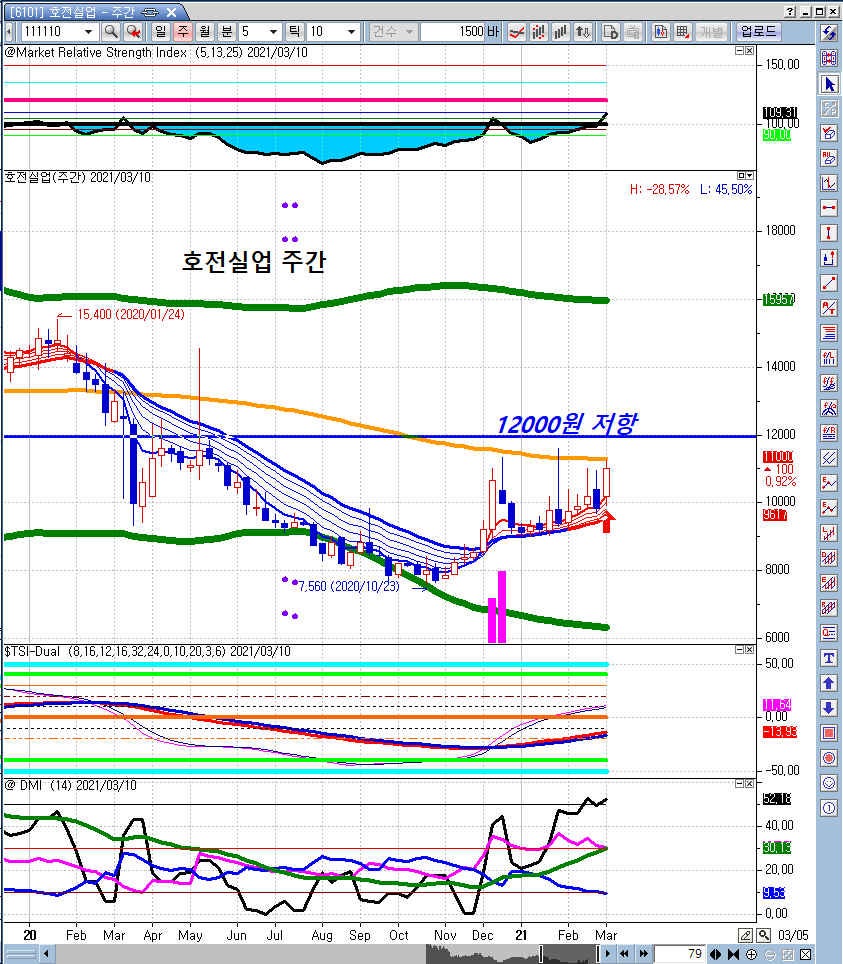Click the help question mark button
Screen dimensions: 843x964
pyautogui.click(x=791, y=11)
